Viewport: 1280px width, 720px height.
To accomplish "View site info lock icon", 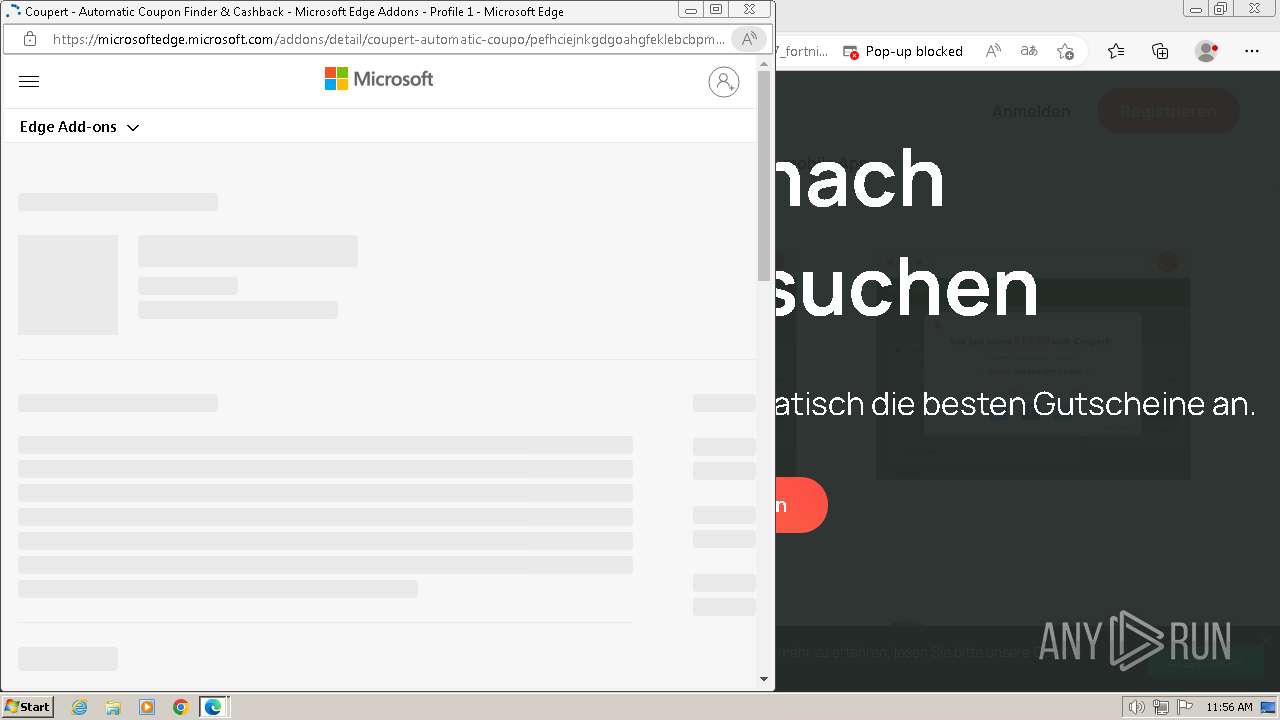I will tap(30, 39).
